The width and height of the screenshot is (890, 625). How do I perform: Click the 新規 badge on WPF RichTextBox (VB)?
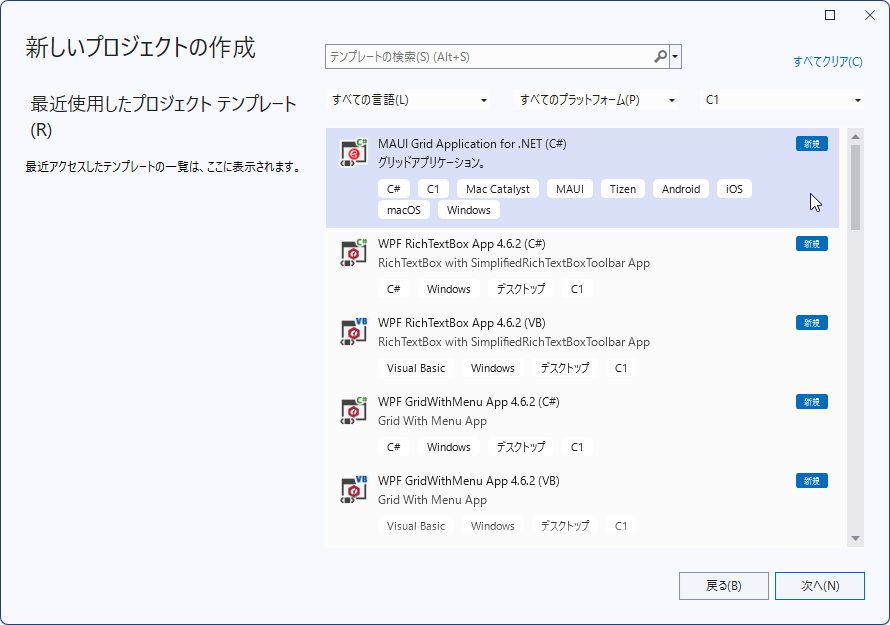pos(812,323)
